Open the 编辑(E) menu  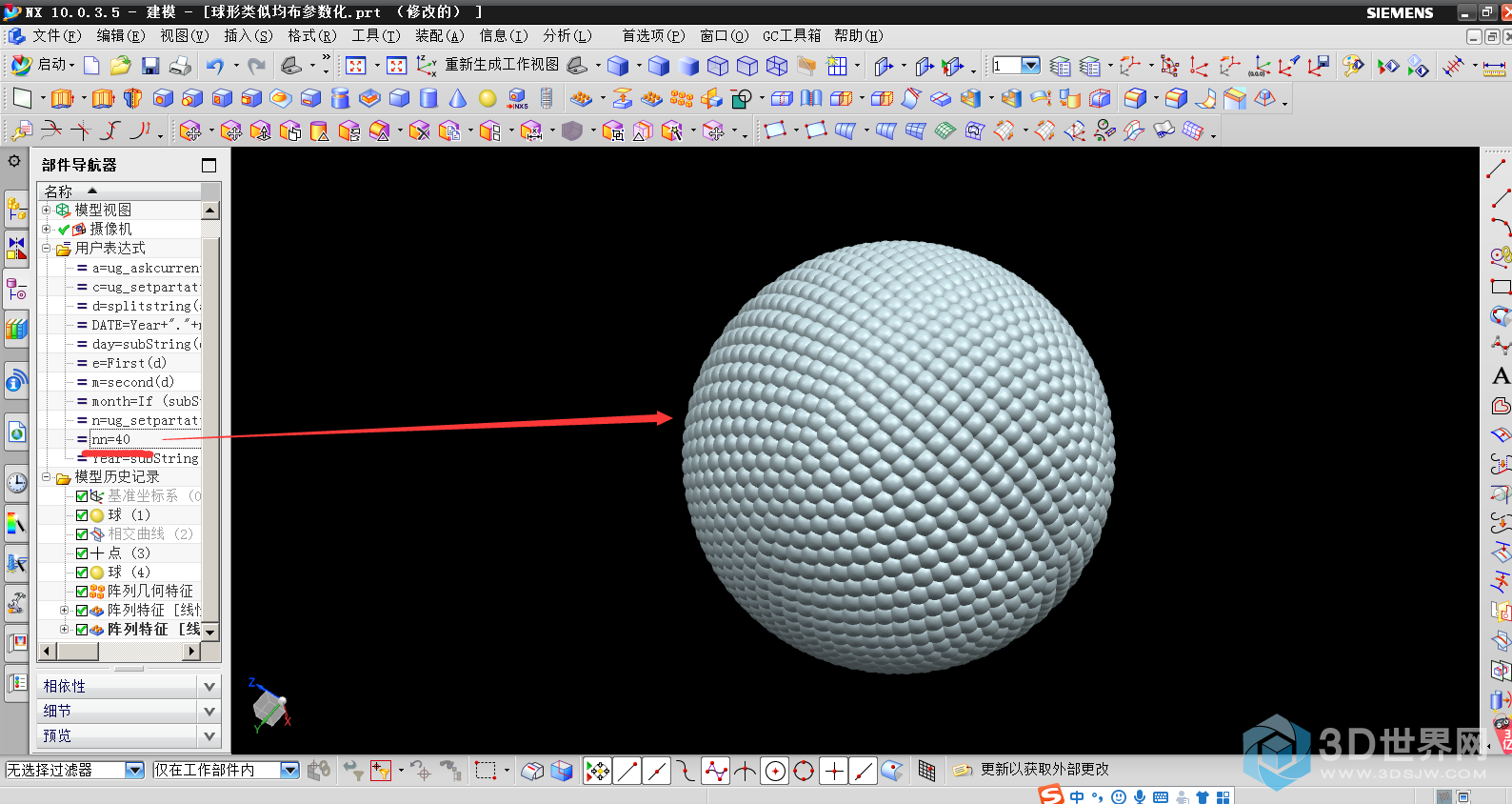[x=120, y=35]
